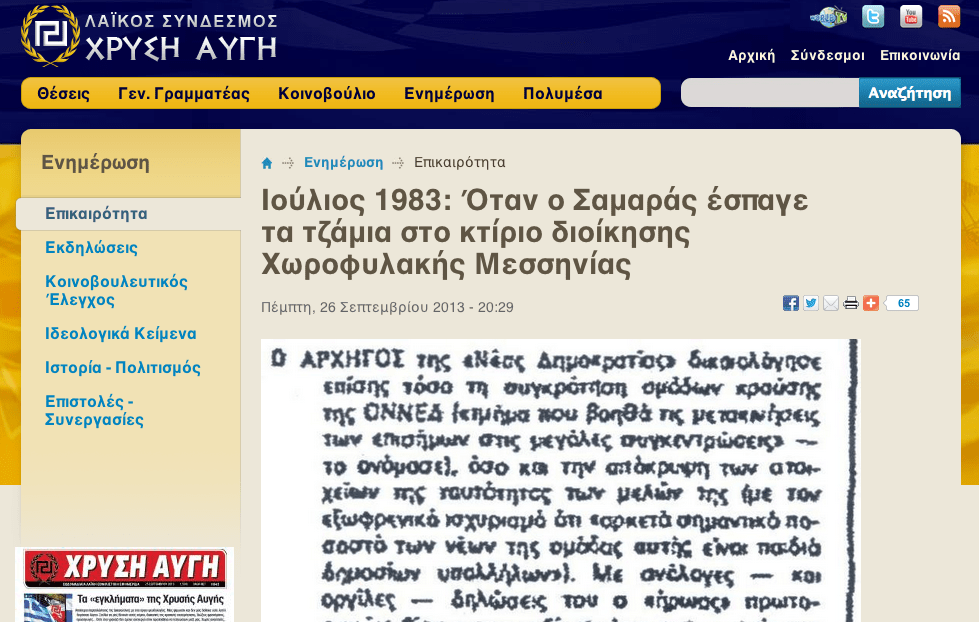The width and height of the screenshot is (979, 622).
Task: Share article on Twitter
Action: click(x=810, y=303)
